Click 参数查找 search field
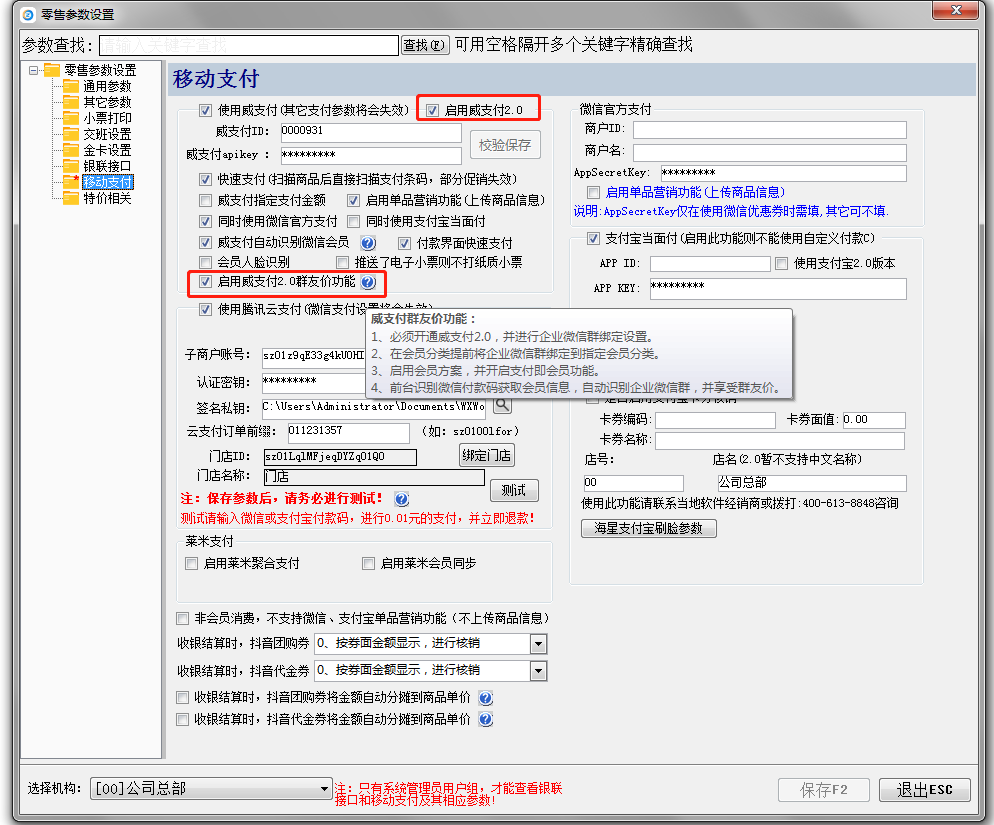 [x=248, y=45]
